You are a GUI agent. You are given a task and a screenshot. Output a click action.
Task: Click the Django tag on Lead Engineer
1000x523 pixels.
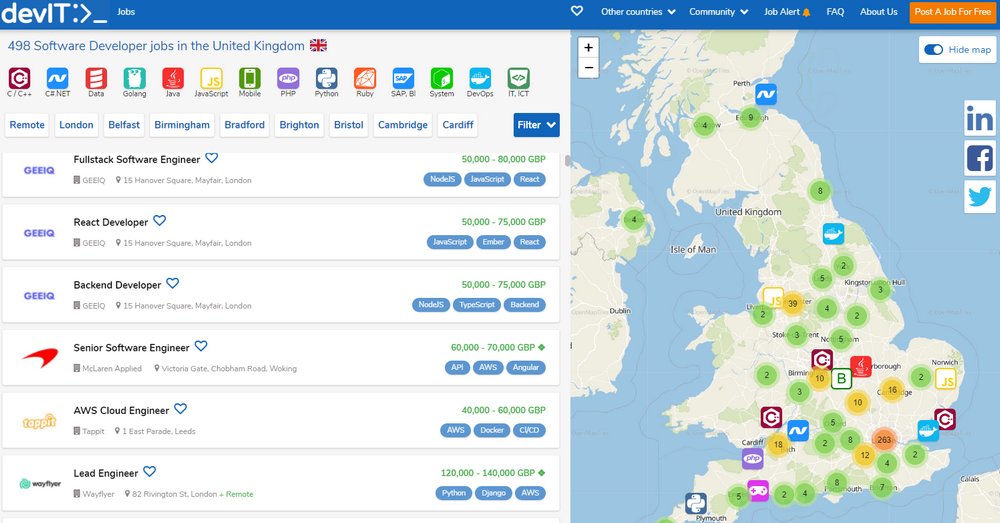click(494, 492)
